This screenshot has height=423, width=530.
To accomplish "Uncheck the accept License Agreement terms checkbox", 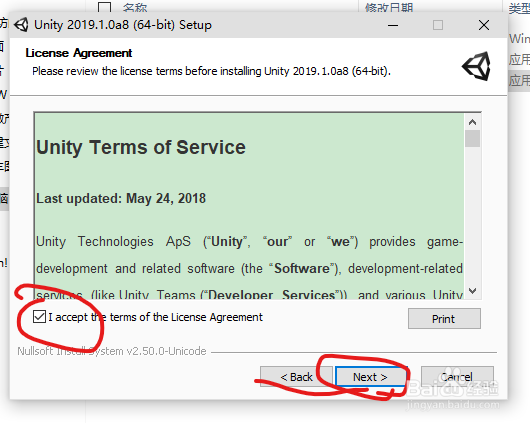I will pyautogui.click(x=39, y=317).
